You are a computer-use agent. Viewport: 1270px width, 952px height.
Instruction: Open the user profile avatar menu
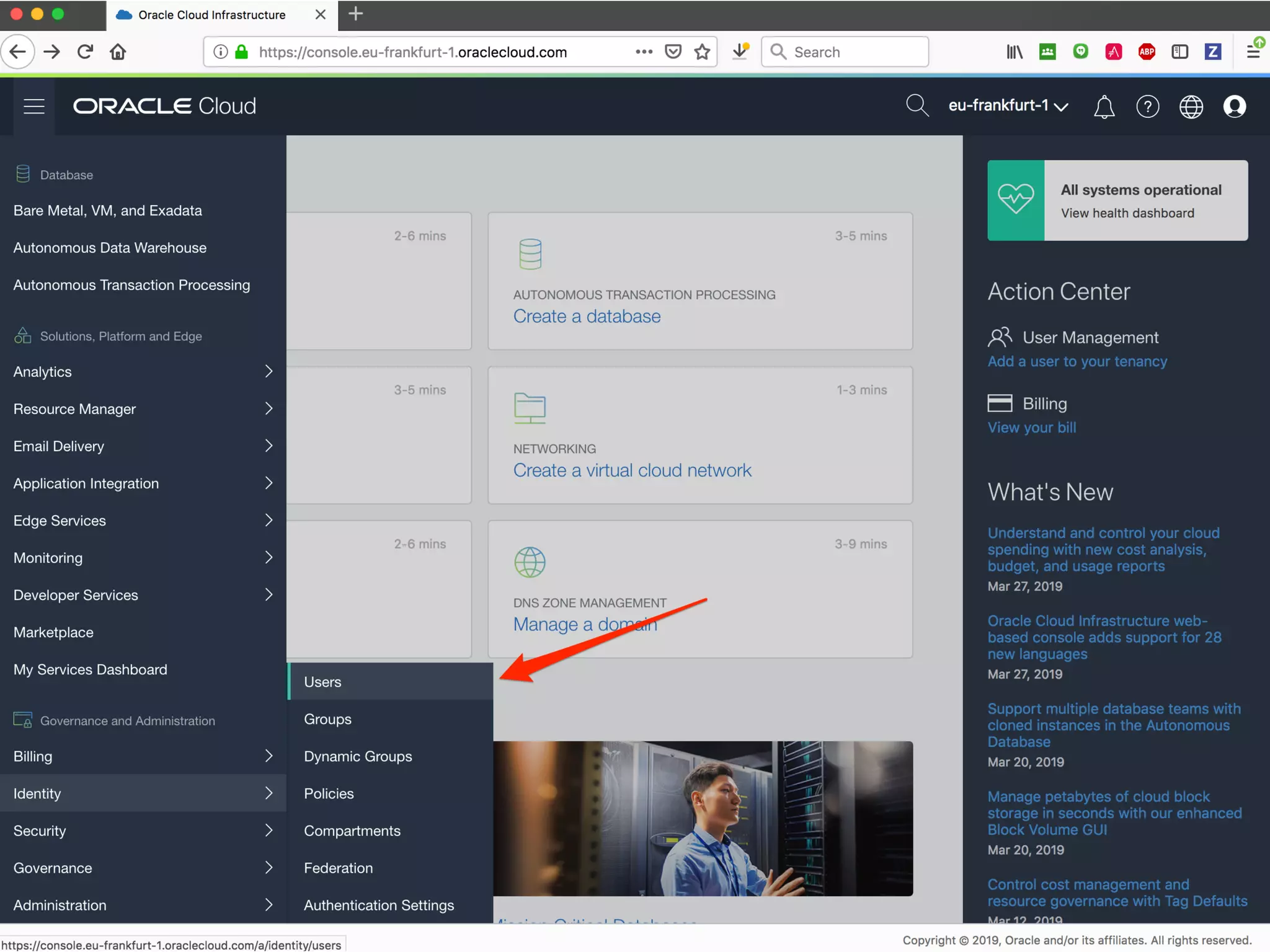click(x=1234, y=107)
